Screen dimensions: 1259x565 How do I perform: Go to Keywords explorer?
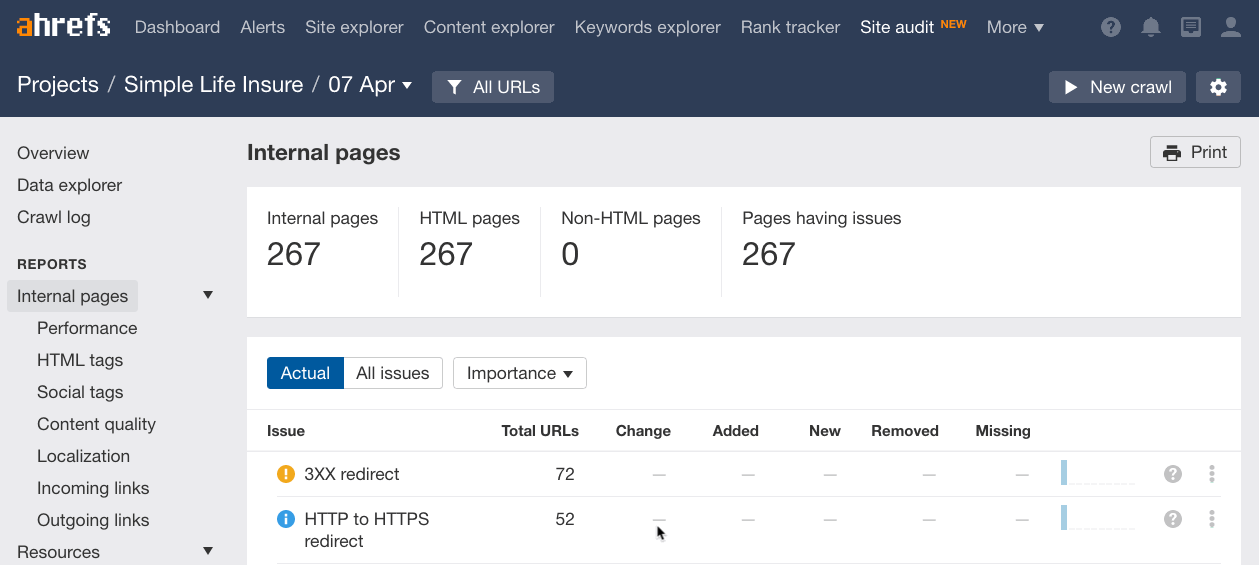tap(647, 27)
